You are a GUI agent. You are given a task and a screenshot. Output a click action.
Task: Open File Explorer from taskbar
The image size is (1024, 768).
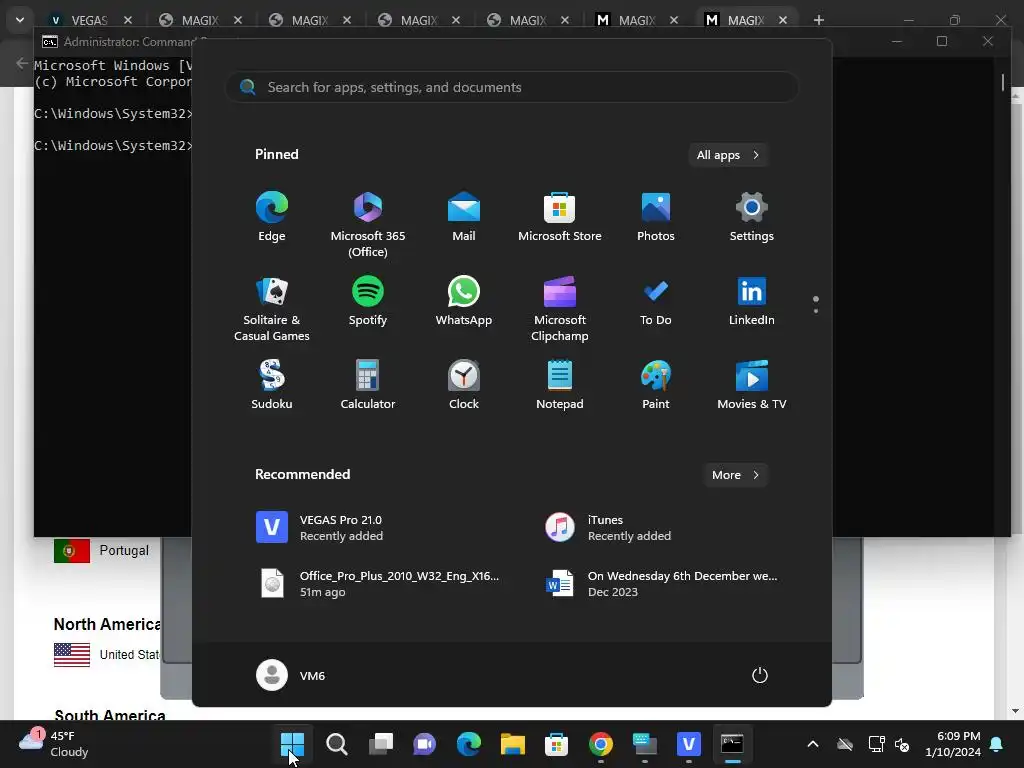pos(513,744)
